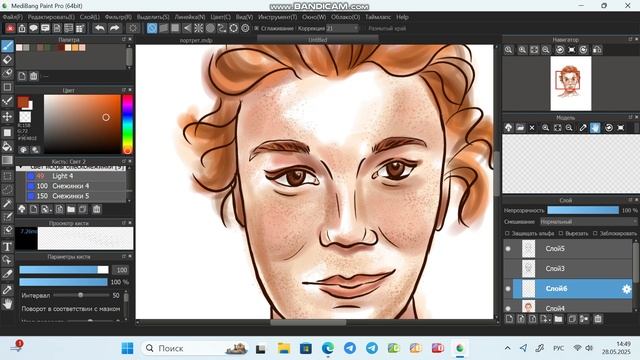640x360 pixels.
Task: Select the Lasso selection tool
Action: [x=7, y=189]
